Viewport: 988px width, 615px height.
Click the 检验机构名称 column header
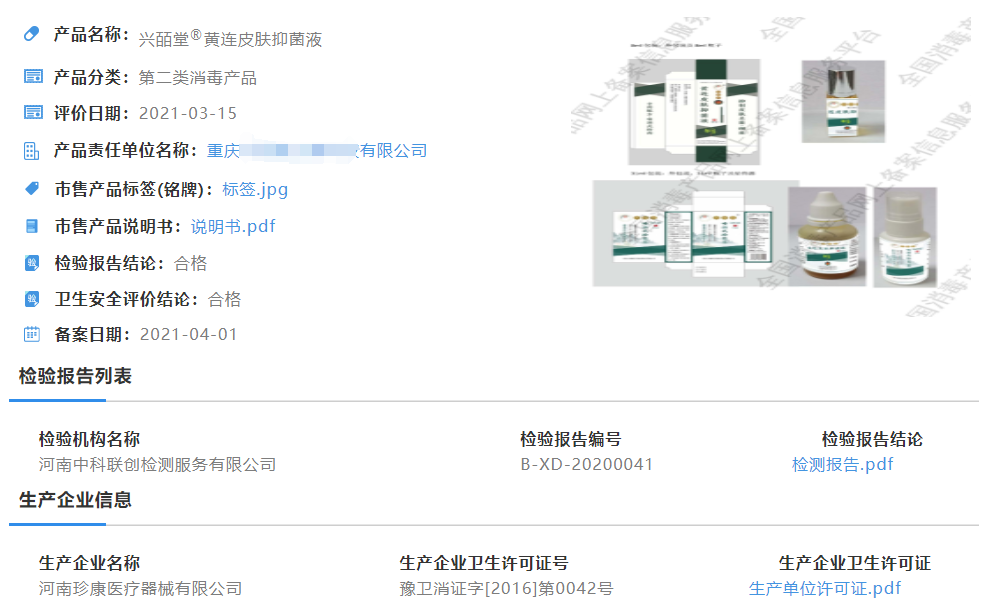point(89,439)
